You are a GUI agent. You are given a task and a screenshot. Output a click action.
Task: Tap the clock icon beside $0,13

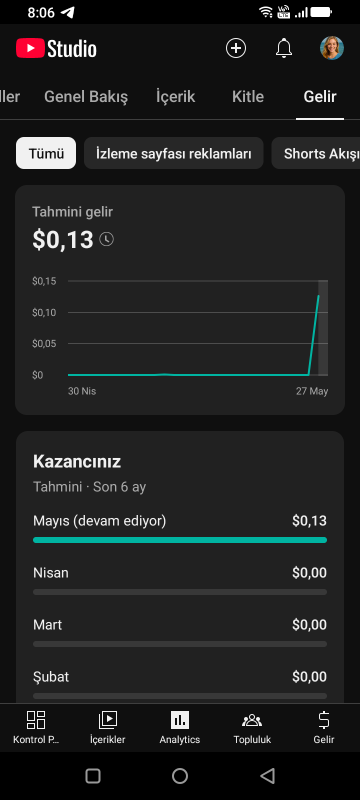pyautogui.click(x=106, y=239)
